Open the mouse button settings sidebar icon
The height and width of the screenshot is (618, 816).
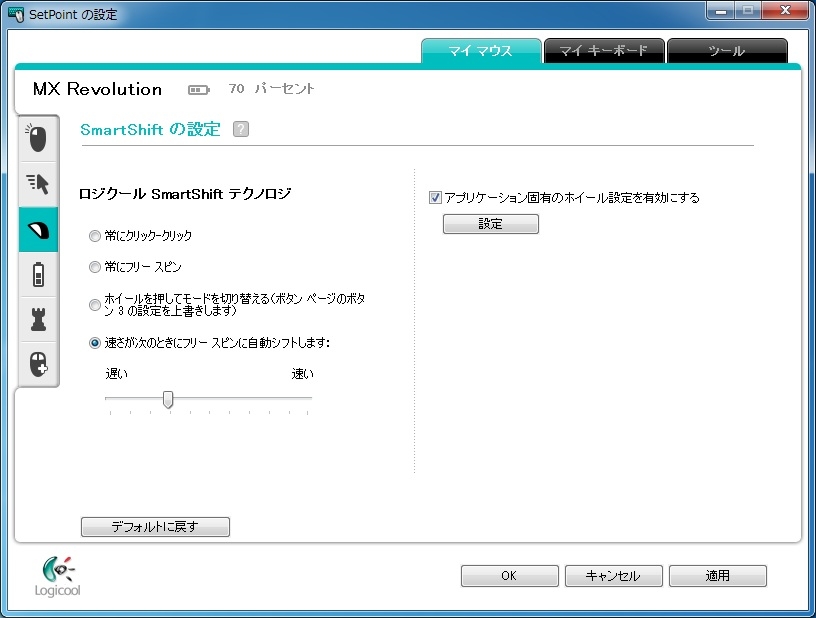point(37,138)
